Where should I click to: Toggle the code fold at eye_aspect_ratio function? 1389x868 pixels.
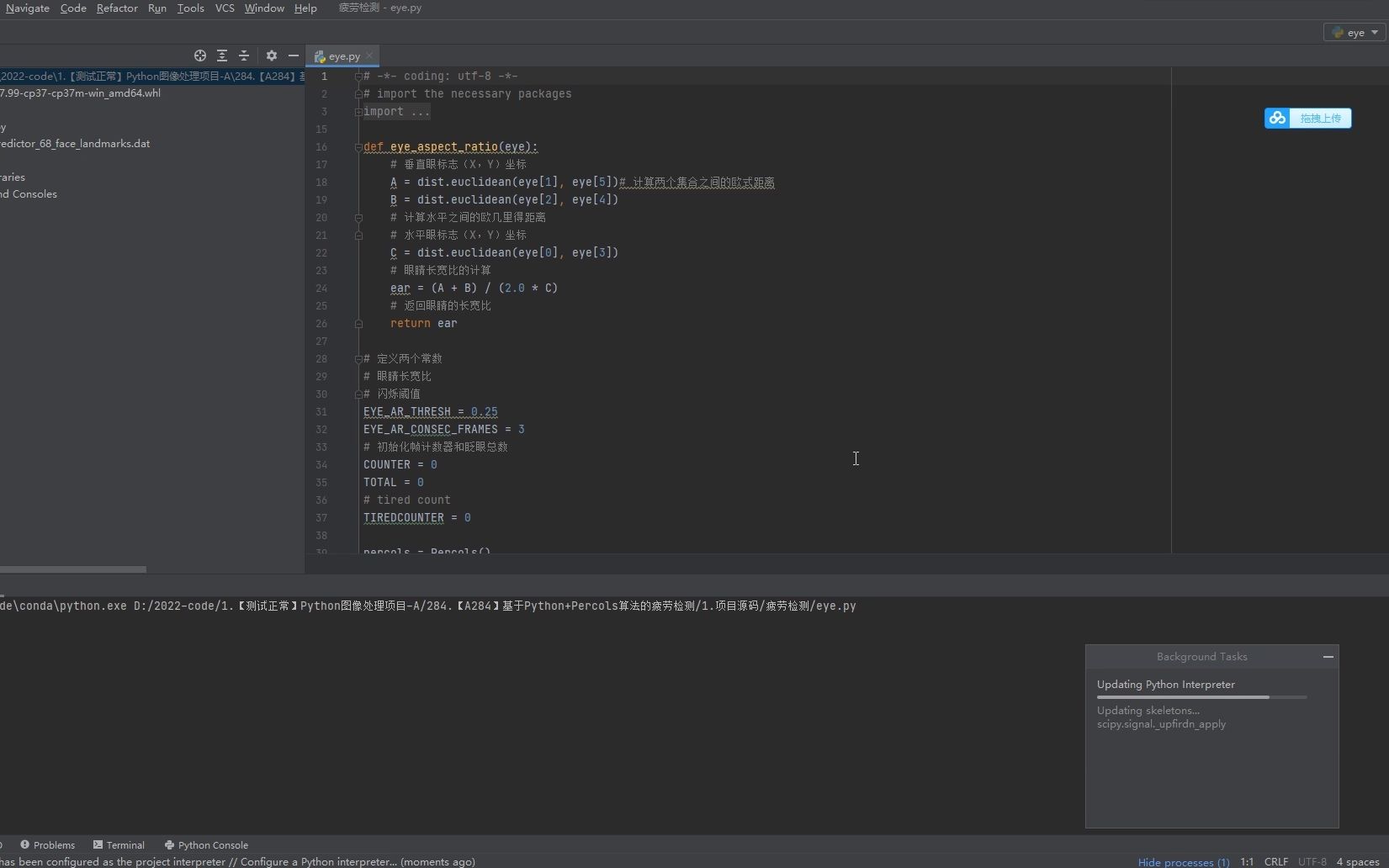[359, 147]
